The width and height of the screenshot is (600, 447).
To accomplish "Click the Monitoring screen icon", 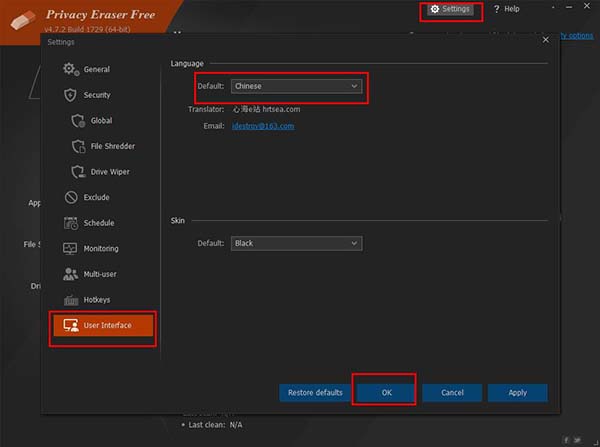I will pos(70,249).
